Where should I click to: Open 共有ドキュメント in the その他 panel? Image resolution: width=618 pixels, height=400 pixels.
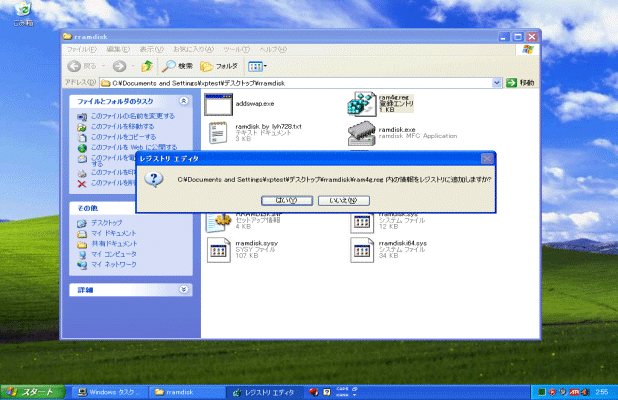coord(114,244)
